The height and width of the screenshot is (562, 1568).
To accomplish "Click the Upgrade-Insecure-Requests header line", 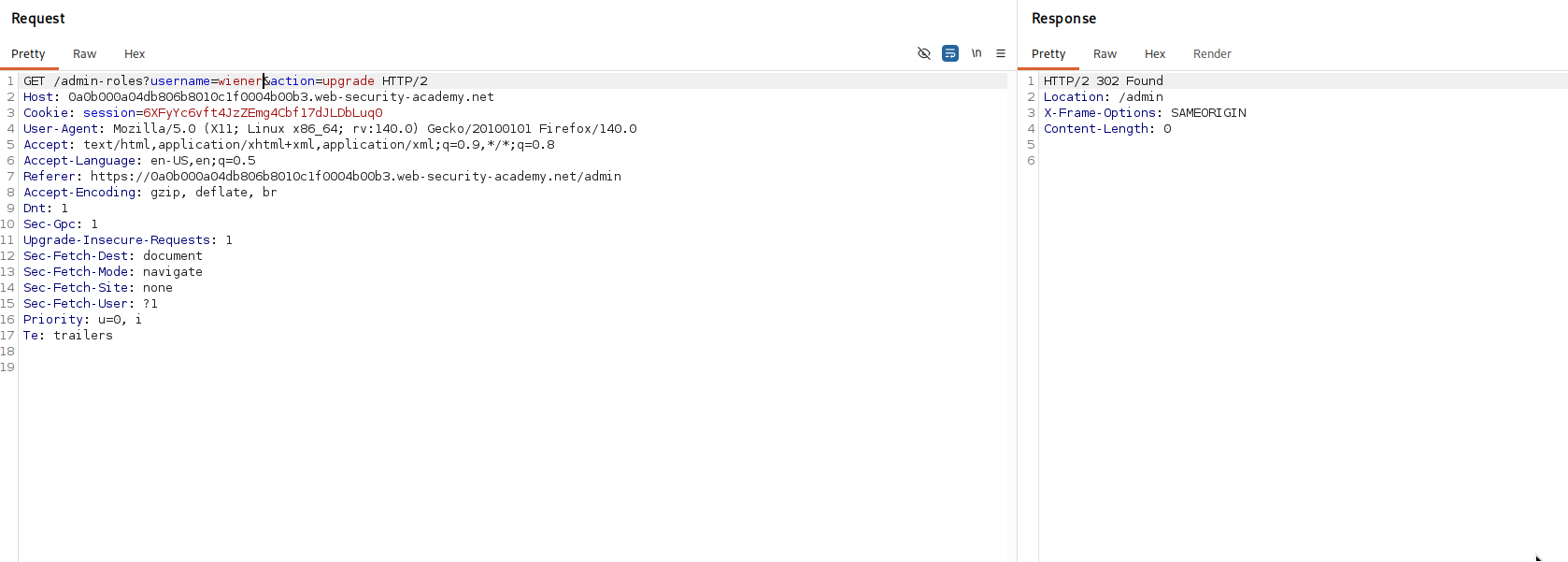I will click(128, 240).
